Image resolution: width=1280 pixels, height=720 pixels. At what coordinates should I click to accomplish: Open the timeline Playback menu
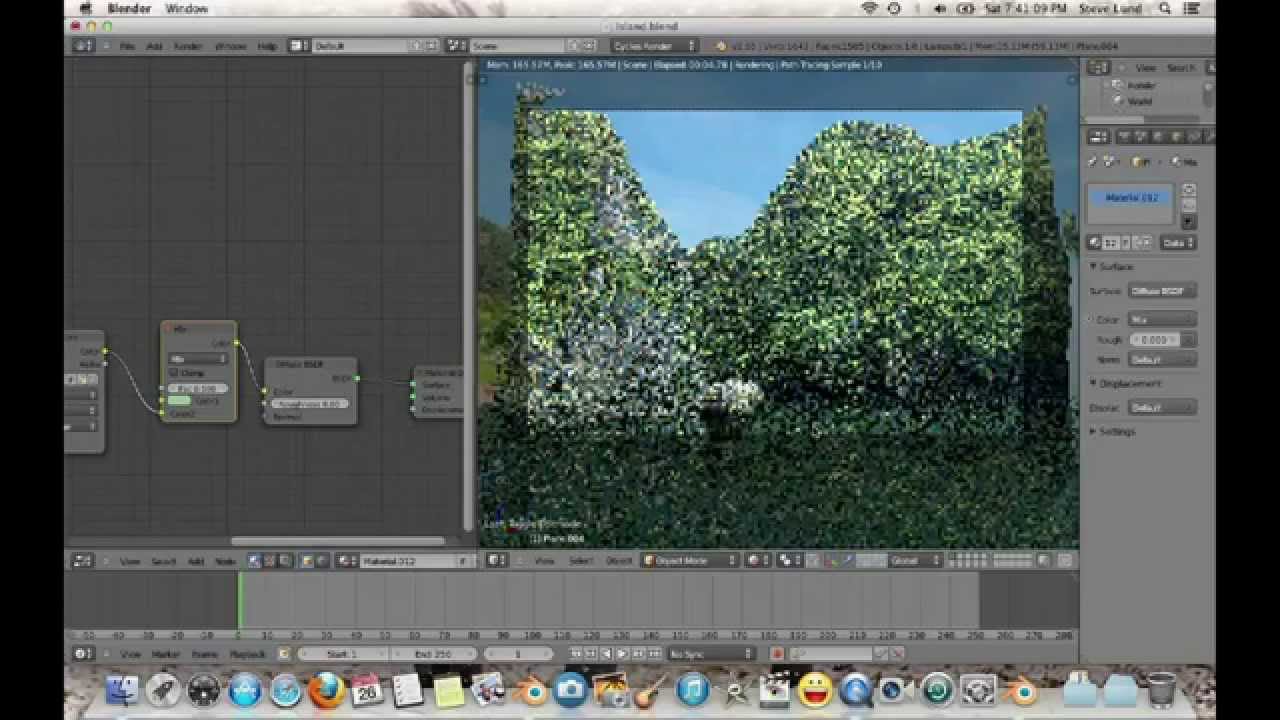click(247, 653)
